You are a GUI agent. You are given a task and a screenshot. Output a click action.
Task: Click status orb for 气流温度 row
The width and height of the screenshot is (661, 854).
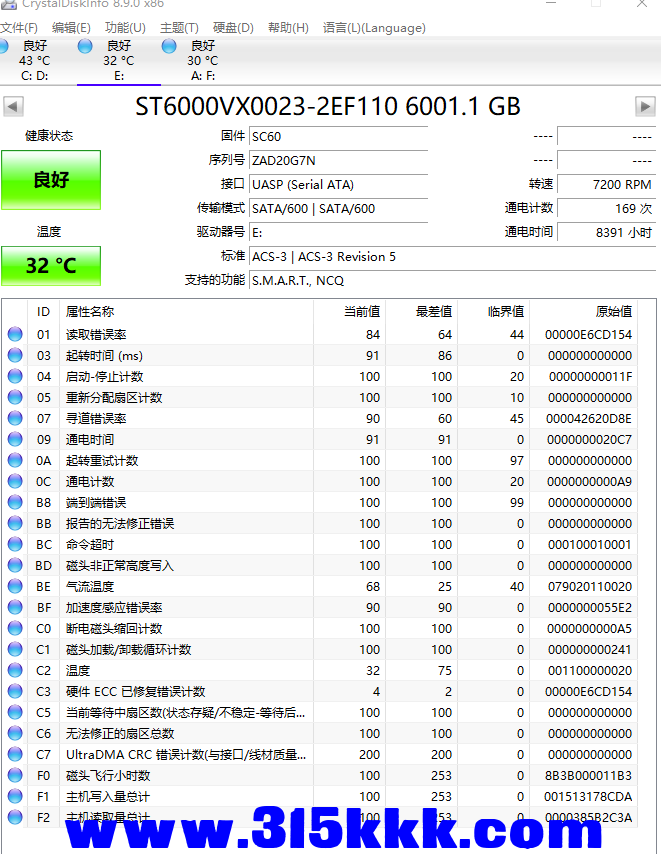(x=15, y=587)
